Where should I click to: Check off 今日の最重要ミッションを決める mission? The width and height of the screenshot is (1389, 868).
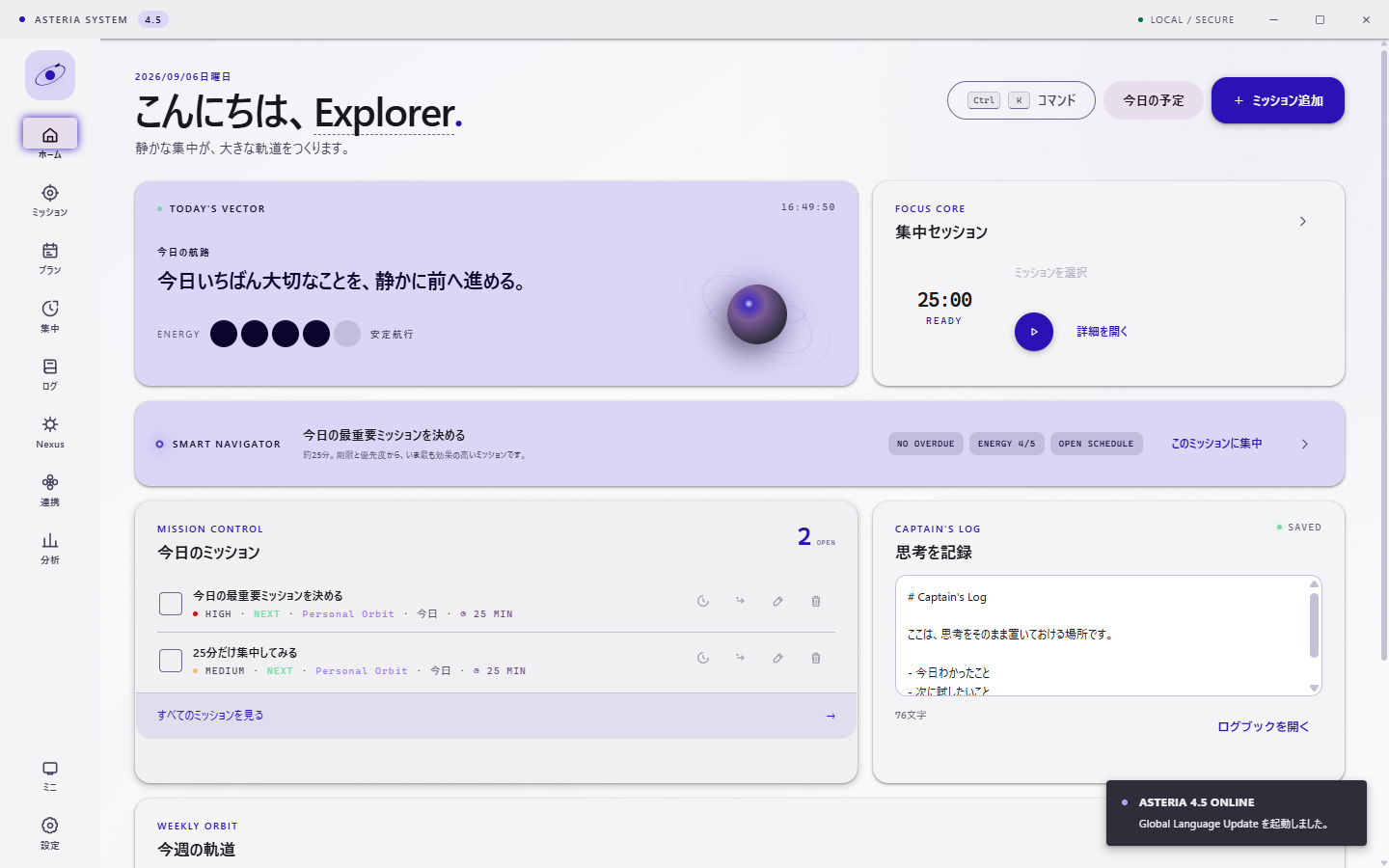[171, 604]
